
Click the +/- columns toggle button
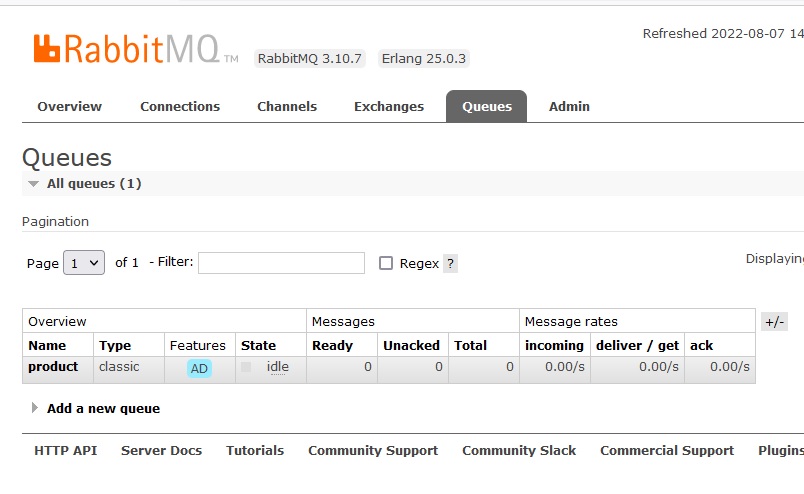tap(774, 322)
